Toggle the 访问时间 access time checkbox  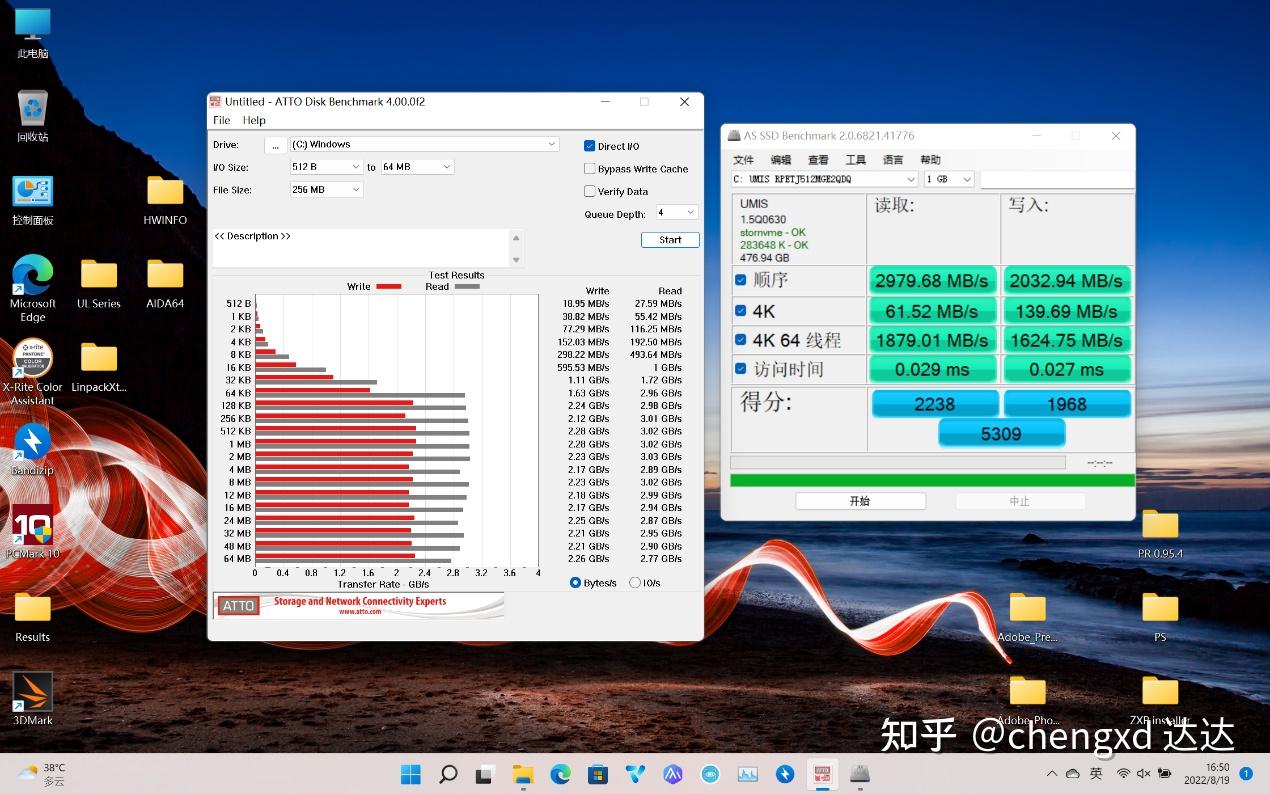click(741, 369)
